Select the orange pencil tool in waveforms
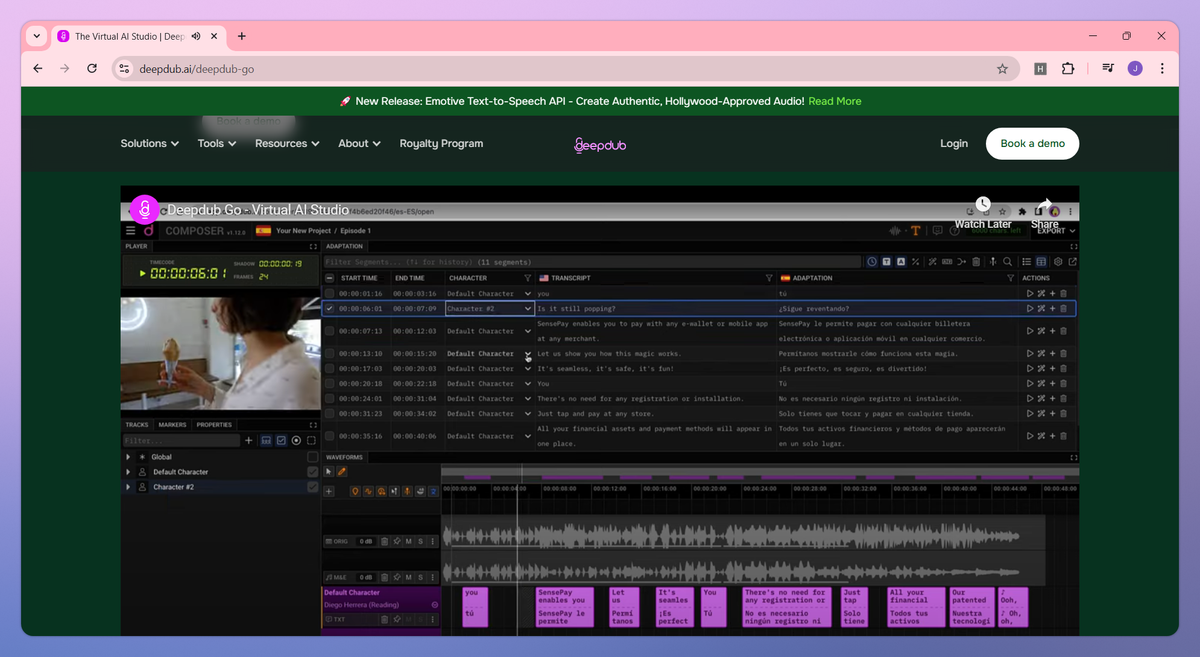Image resolution: width=1200 pixels, height=657 pixels. tap(342, 471)
